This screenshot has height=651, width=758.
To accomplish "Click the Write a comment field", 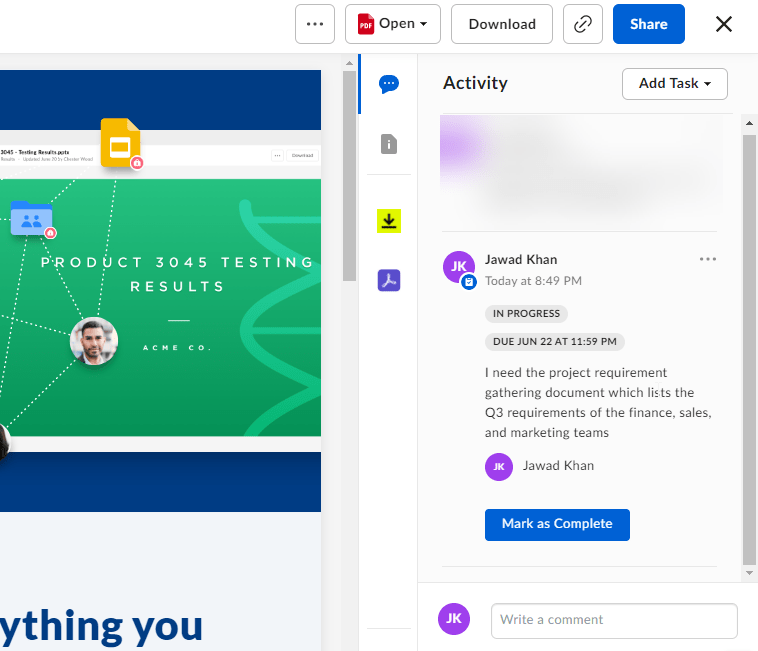I will click(614, 621).
